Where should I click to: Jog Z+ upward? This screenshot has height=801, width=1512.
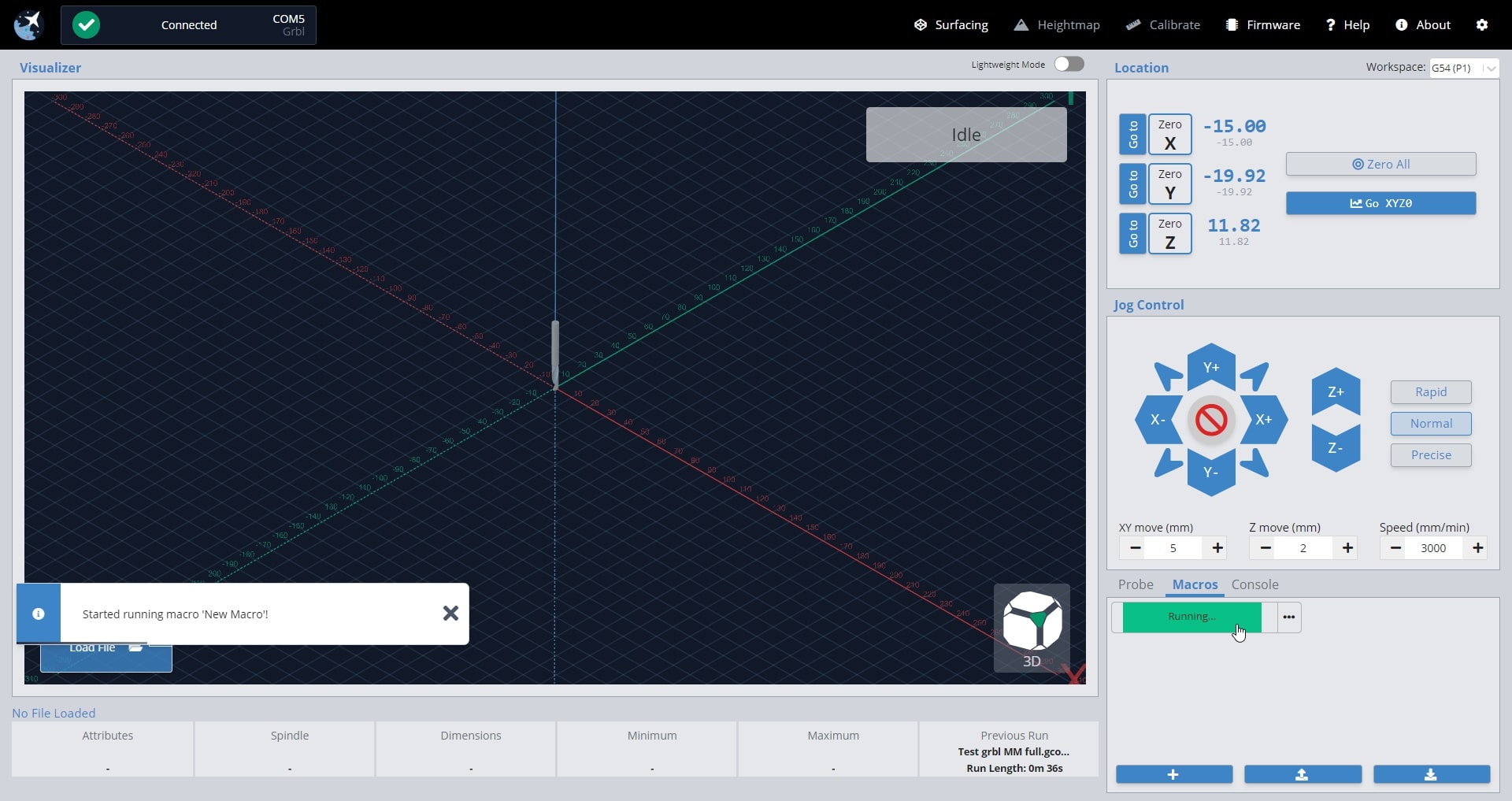(1336, 391)
